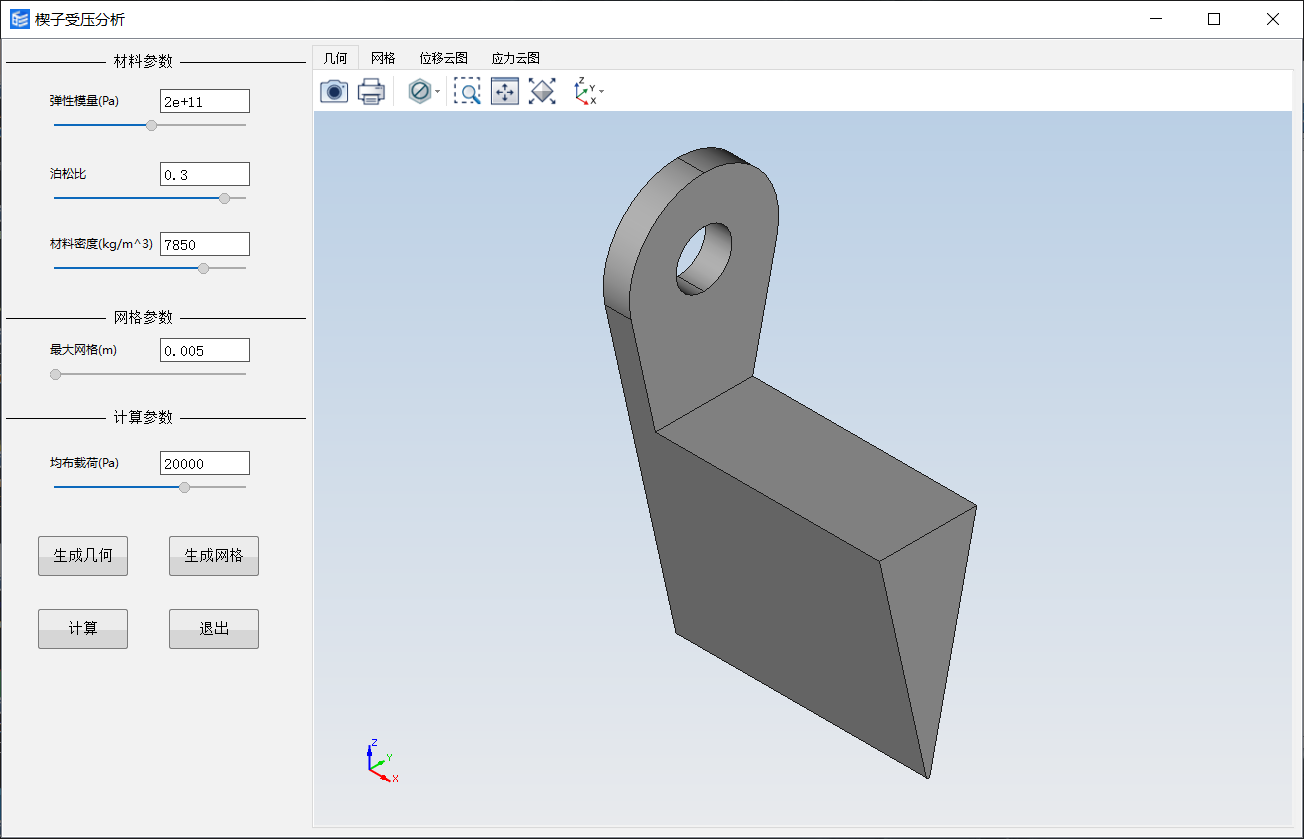This screenshot has height=839, width=1304.
Task: Click the 退出 button
Action: (214, 629)
